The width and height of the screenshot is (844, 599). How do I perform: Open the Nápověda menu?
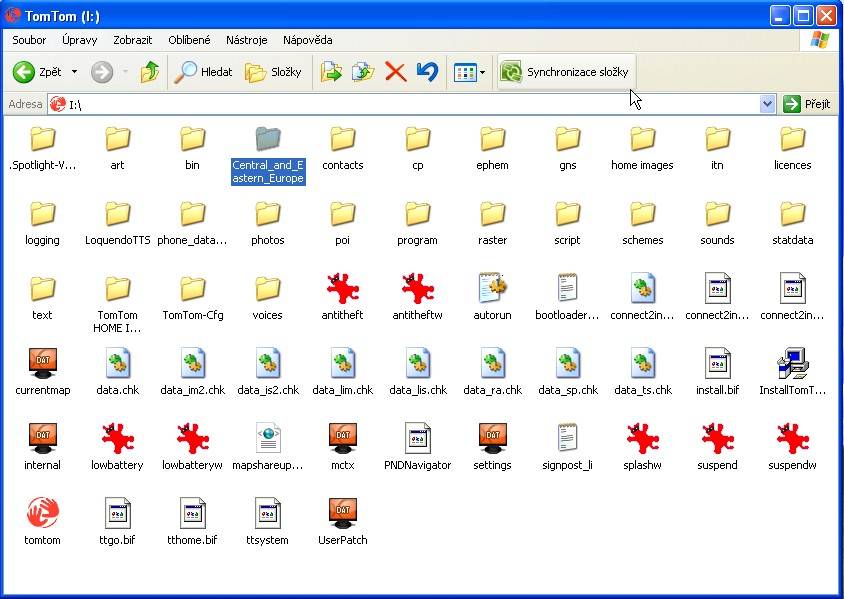pos(307,40)
